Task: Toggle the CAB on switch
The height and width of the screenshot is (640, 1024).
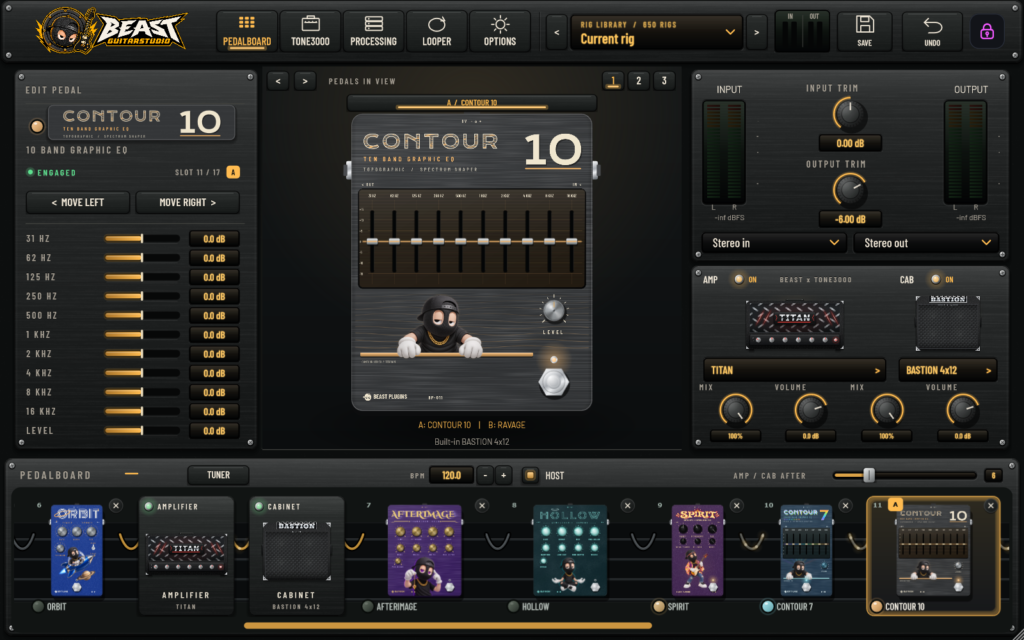Action: coord(935,280)
